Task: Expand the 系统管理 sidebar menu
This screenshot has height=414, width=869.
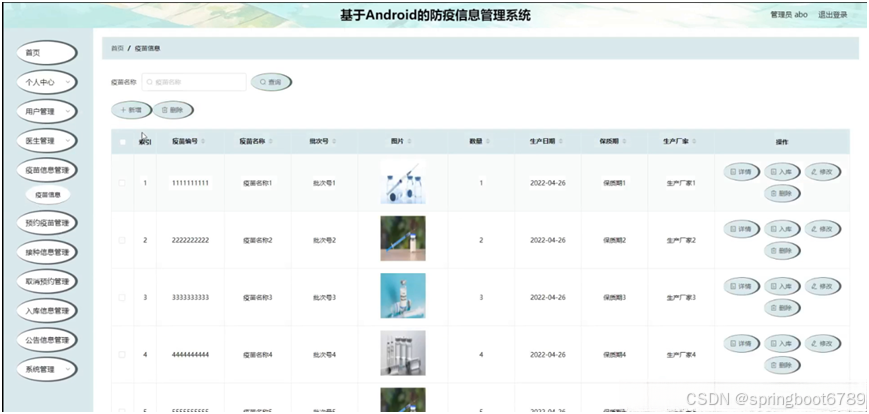Action: click(47, 369)
